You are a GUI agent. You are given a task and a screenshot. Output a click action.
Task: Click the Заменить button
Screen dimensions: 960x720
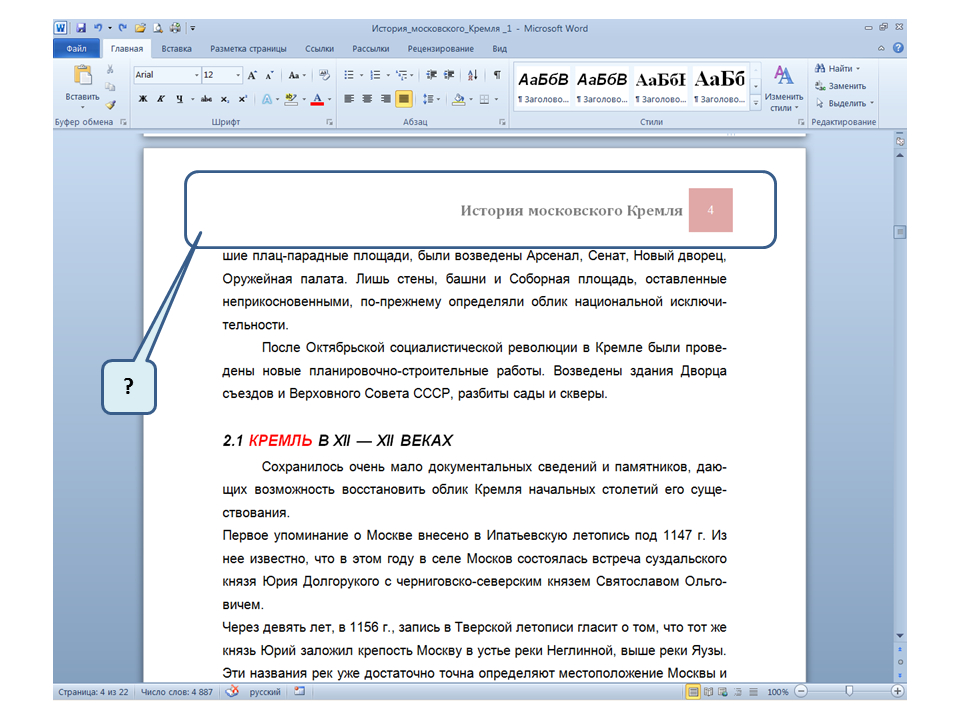coord(845,86)
